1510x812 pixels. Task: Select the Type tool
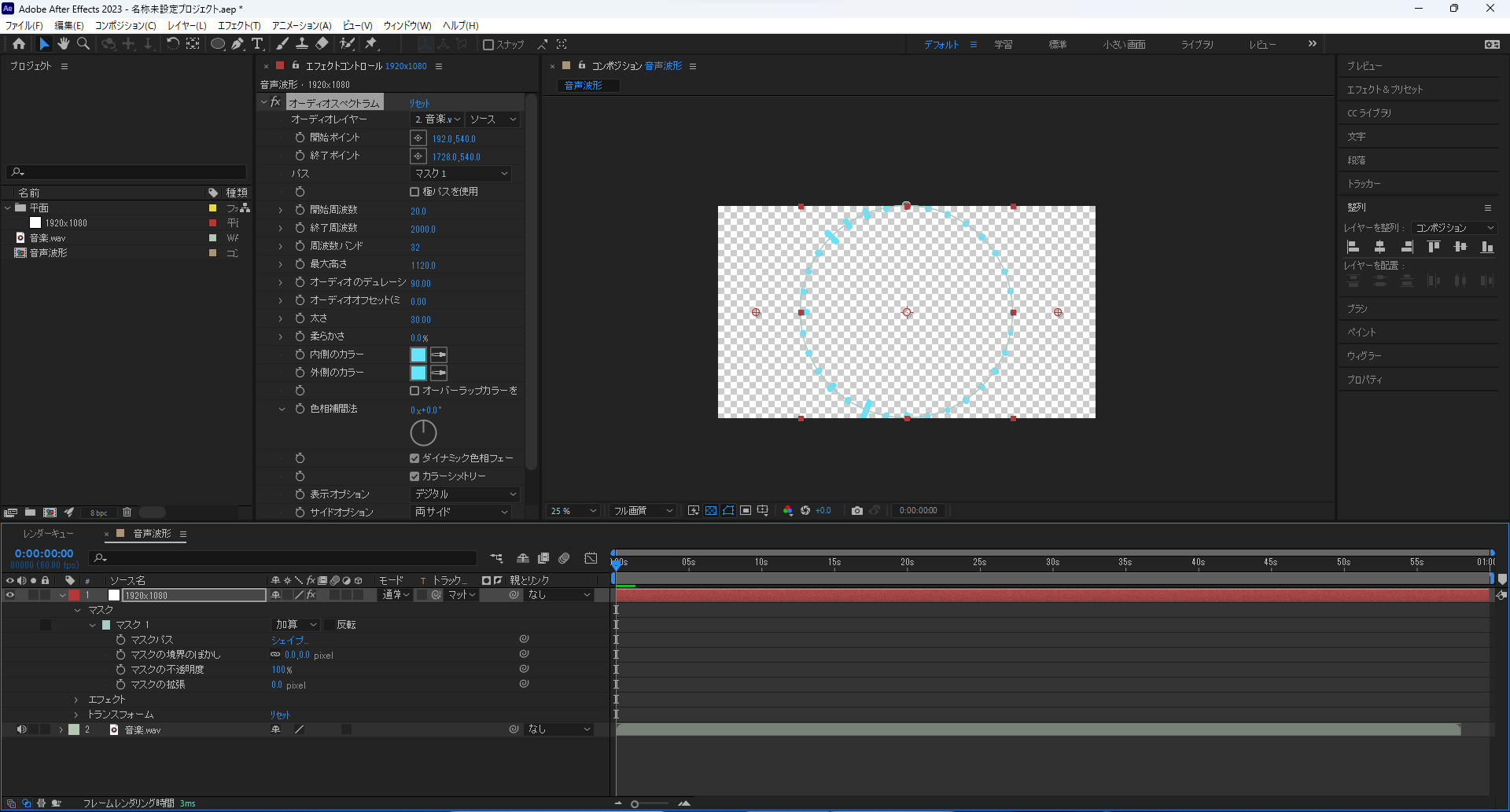pyautogui.click(x=257, y=44)
